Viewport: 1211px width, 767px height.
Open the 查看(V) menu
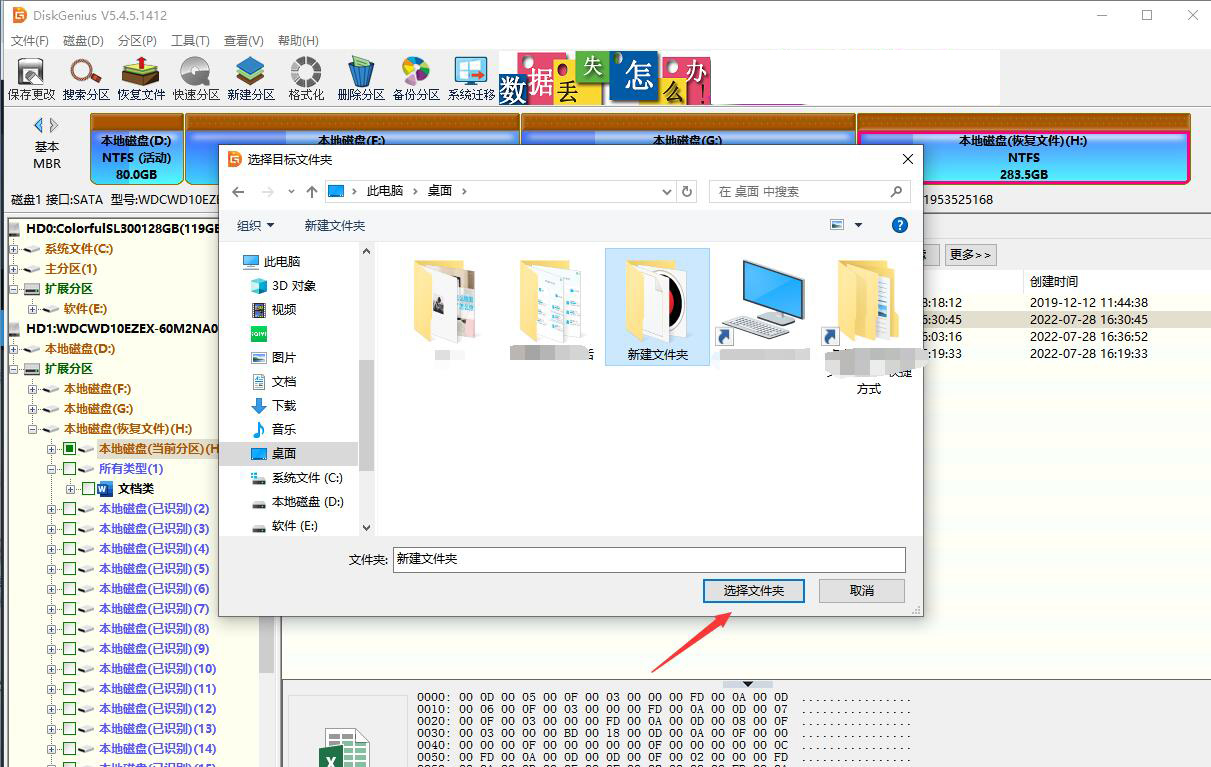(x=243, y=41)
